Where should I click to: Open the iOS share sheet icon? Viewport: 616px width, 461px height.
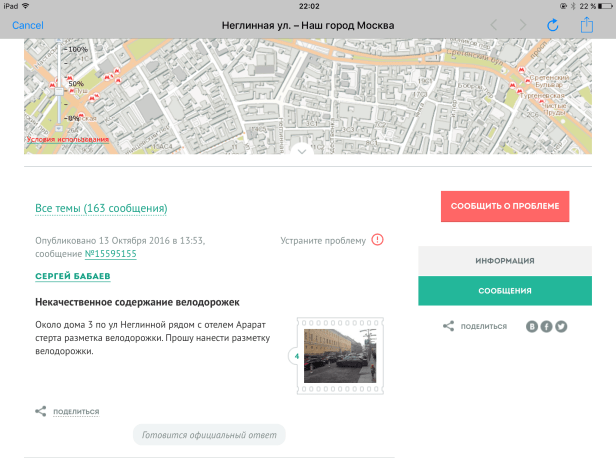[x=588, y=23]
